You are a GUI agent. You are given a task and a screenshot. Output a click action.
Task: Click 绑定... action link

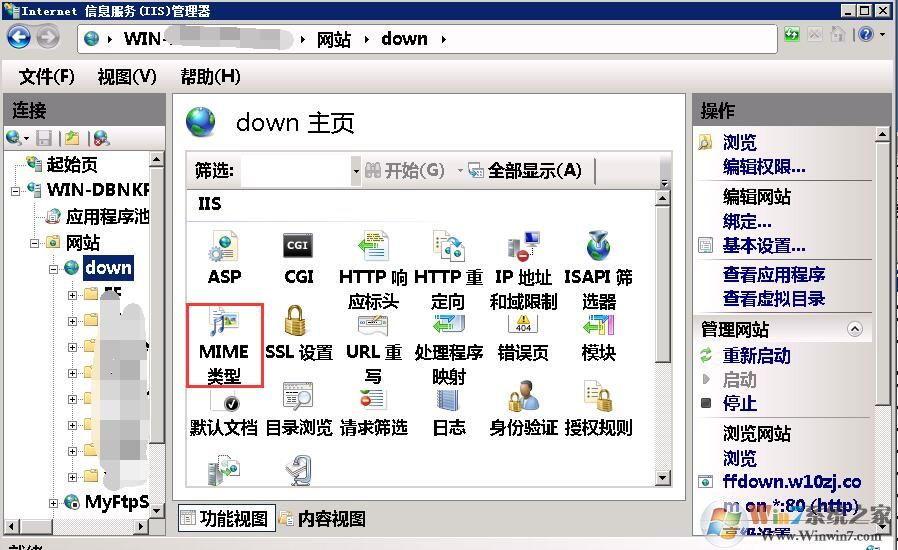pyautogui.click(x=747, y=221)
